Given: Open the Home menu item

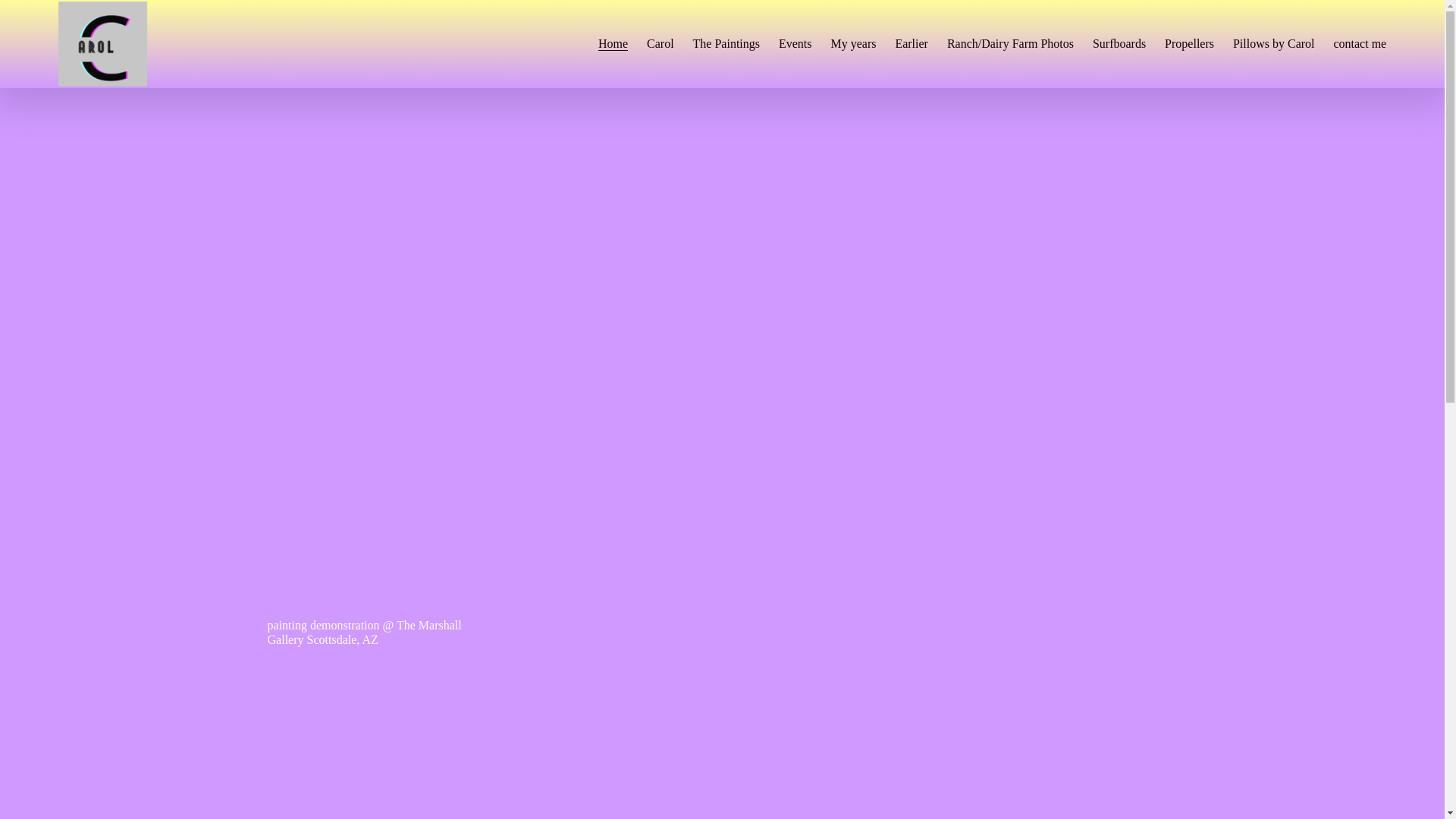Looking at the screenshot, I should tap(612, 44).
